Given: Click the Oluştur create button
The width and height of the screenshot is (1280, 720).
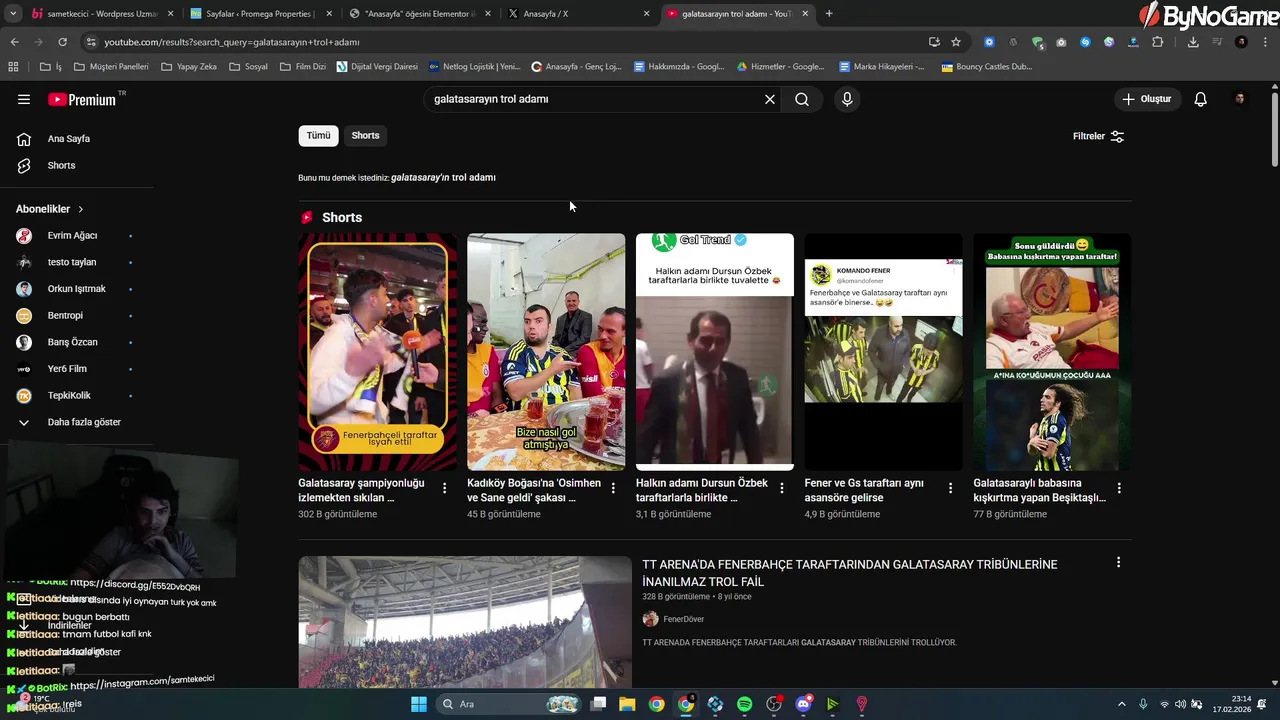Looking at the screenshot, I should tap(1147, 99).
